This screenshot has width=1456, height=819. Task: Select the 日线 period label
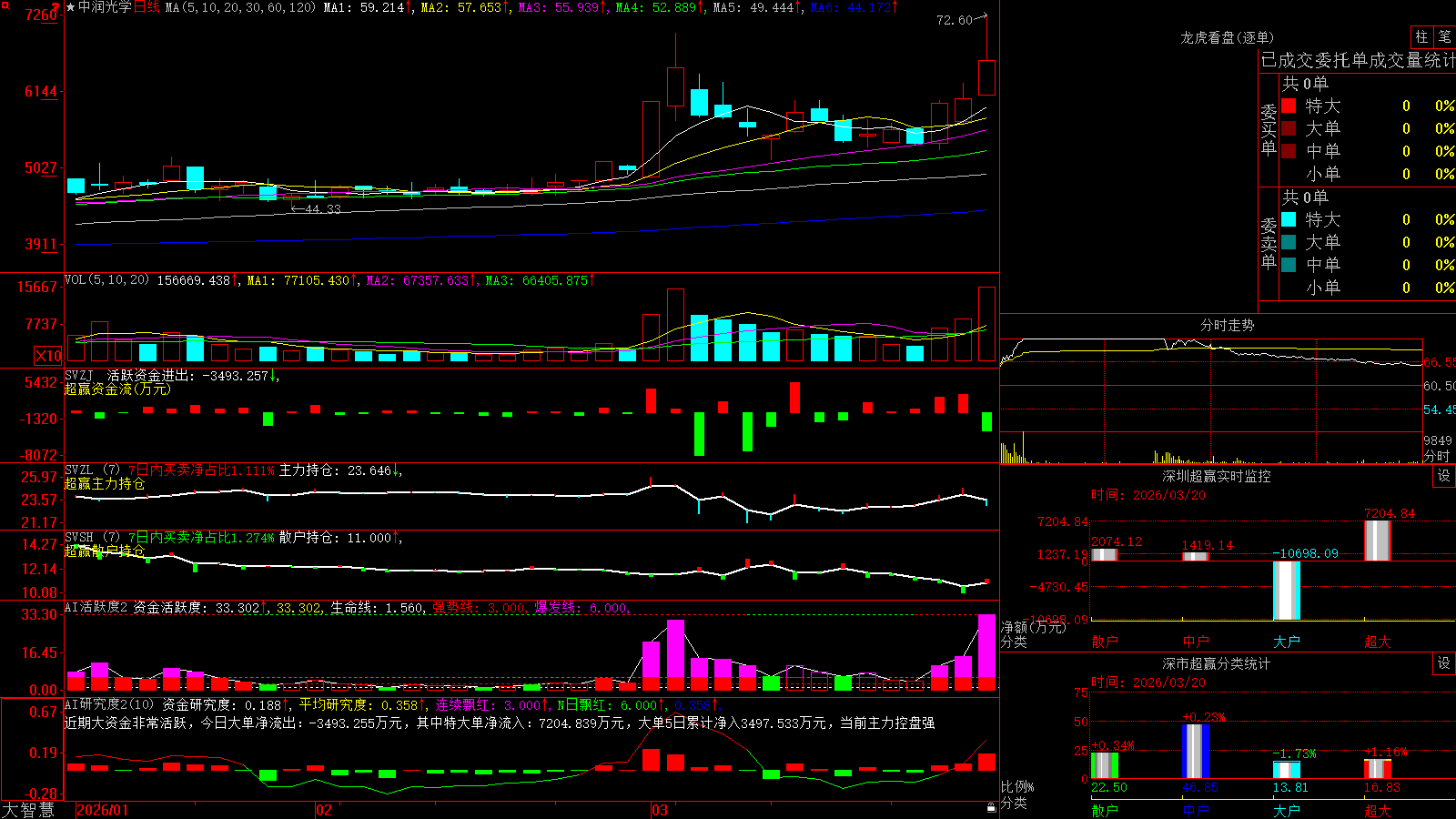(147, 7)
